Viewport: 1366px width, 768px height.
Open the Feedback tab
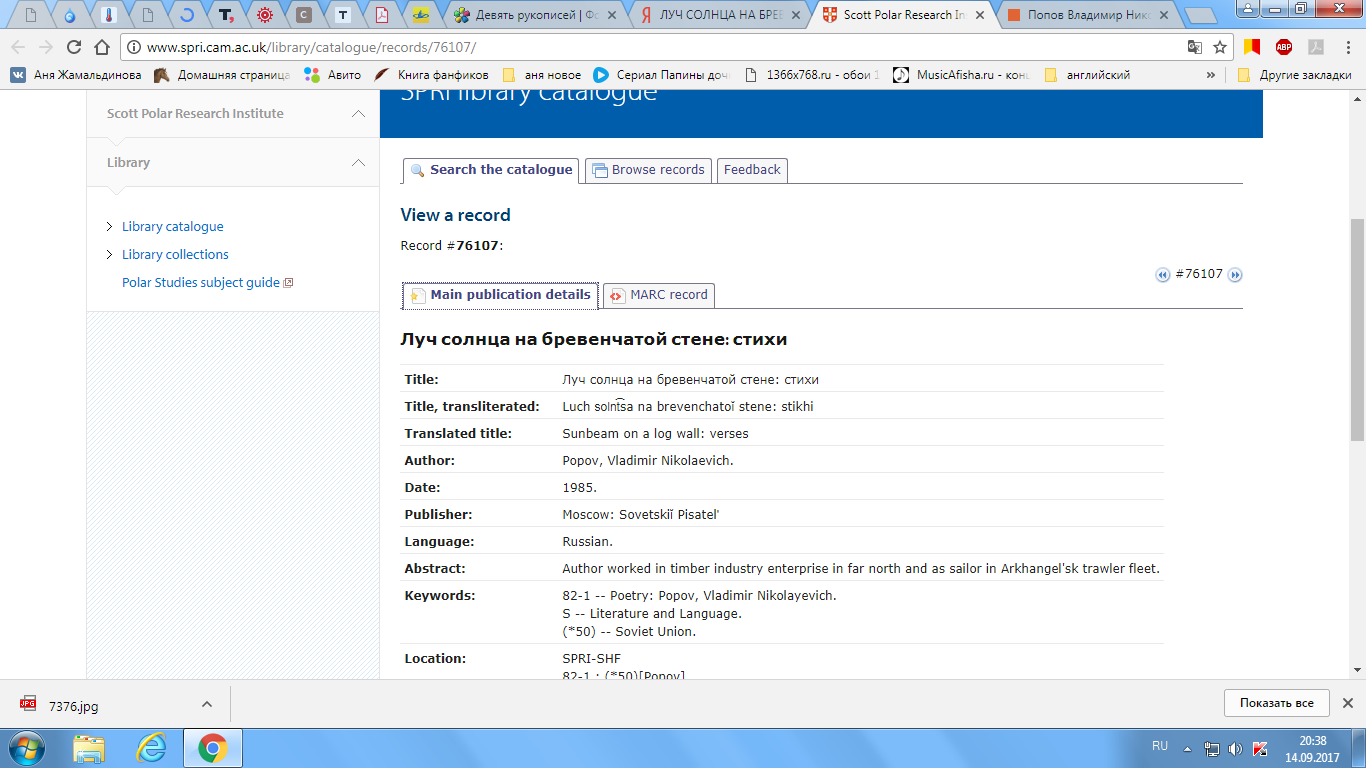752,170
